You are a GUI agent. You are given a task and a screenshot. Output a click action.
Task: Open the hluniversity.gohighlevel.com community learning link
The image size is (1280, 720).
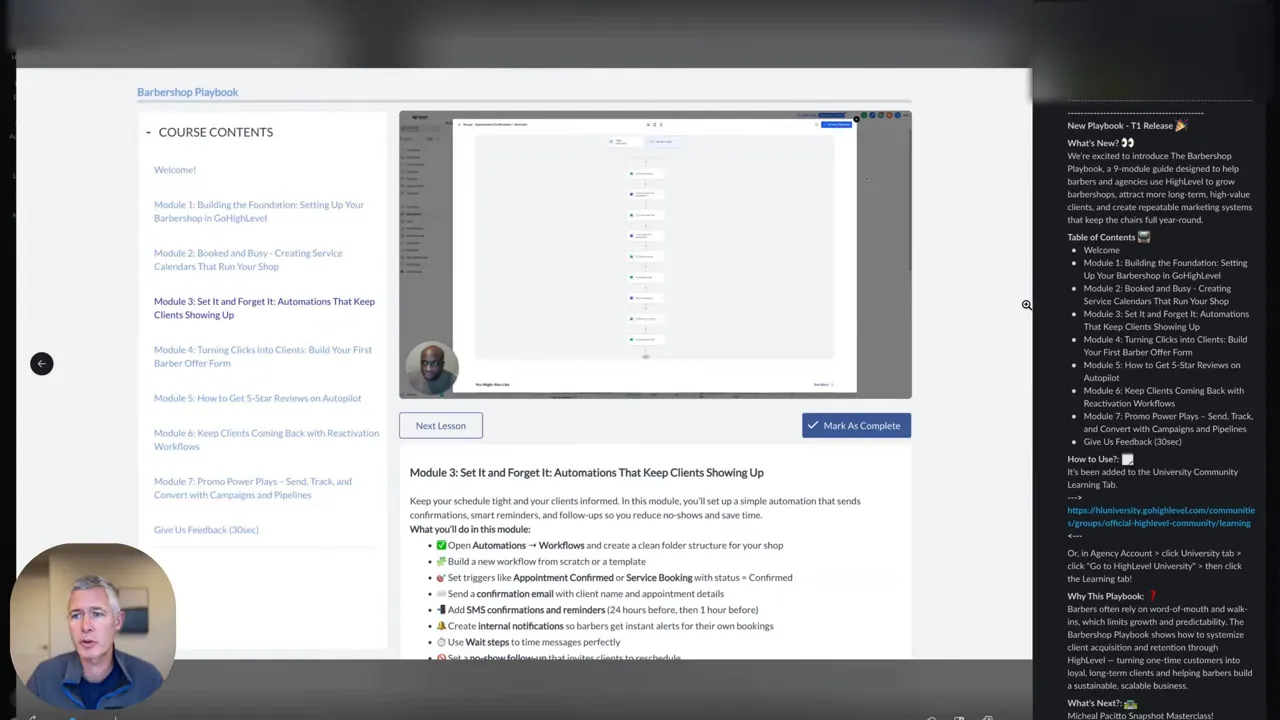pos(1160,516)
